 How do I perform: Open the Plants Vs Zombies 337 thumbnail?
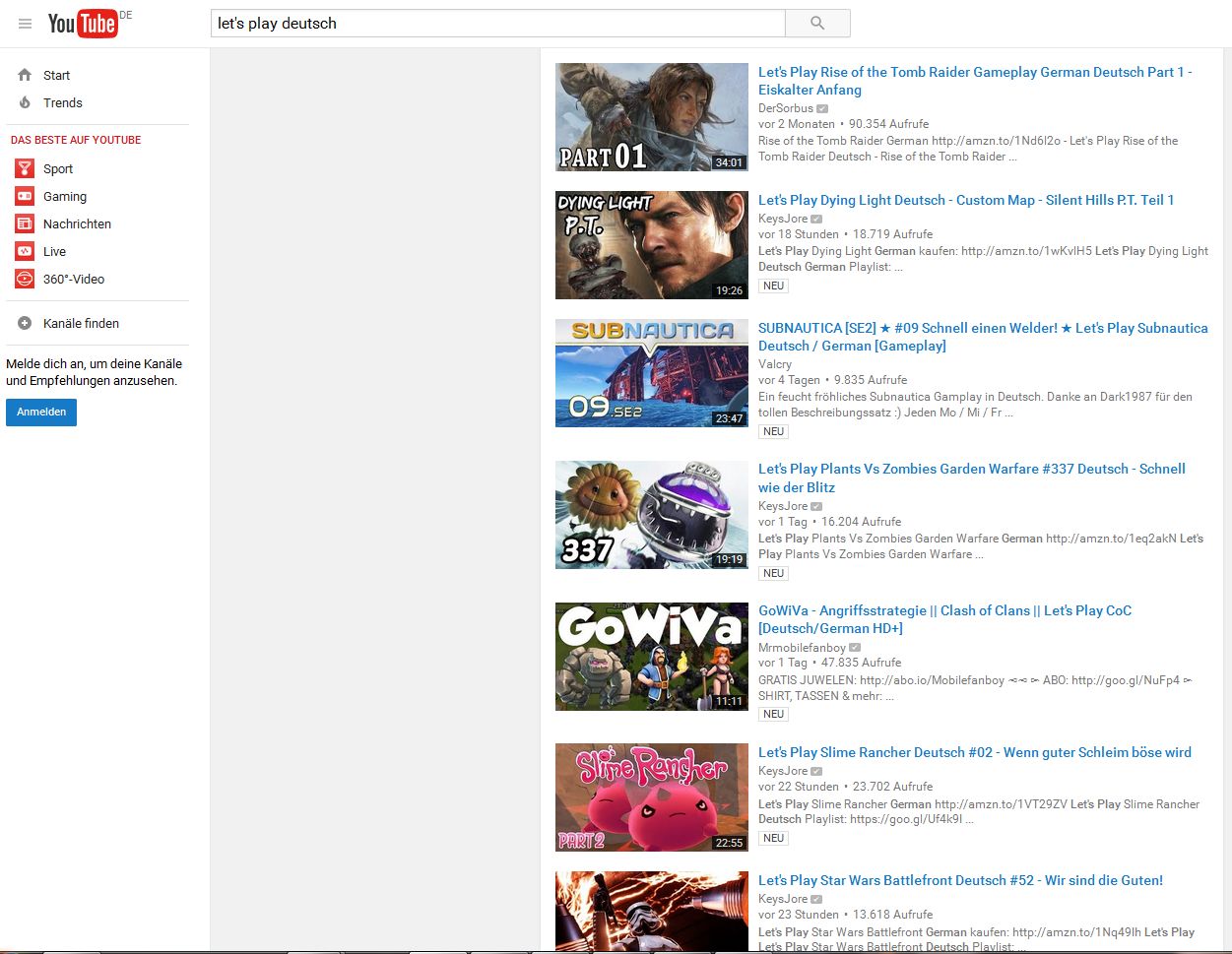(x=652, y=515)
